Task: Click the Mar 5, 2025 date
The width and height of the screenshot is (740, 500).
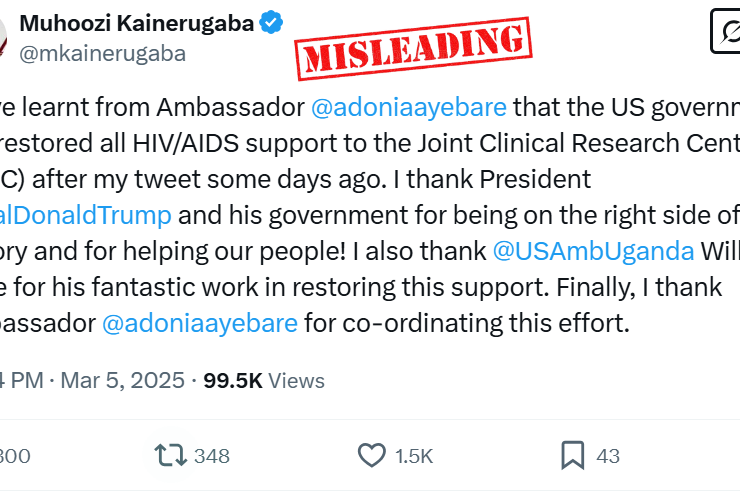Action: (x=123, y=380)
